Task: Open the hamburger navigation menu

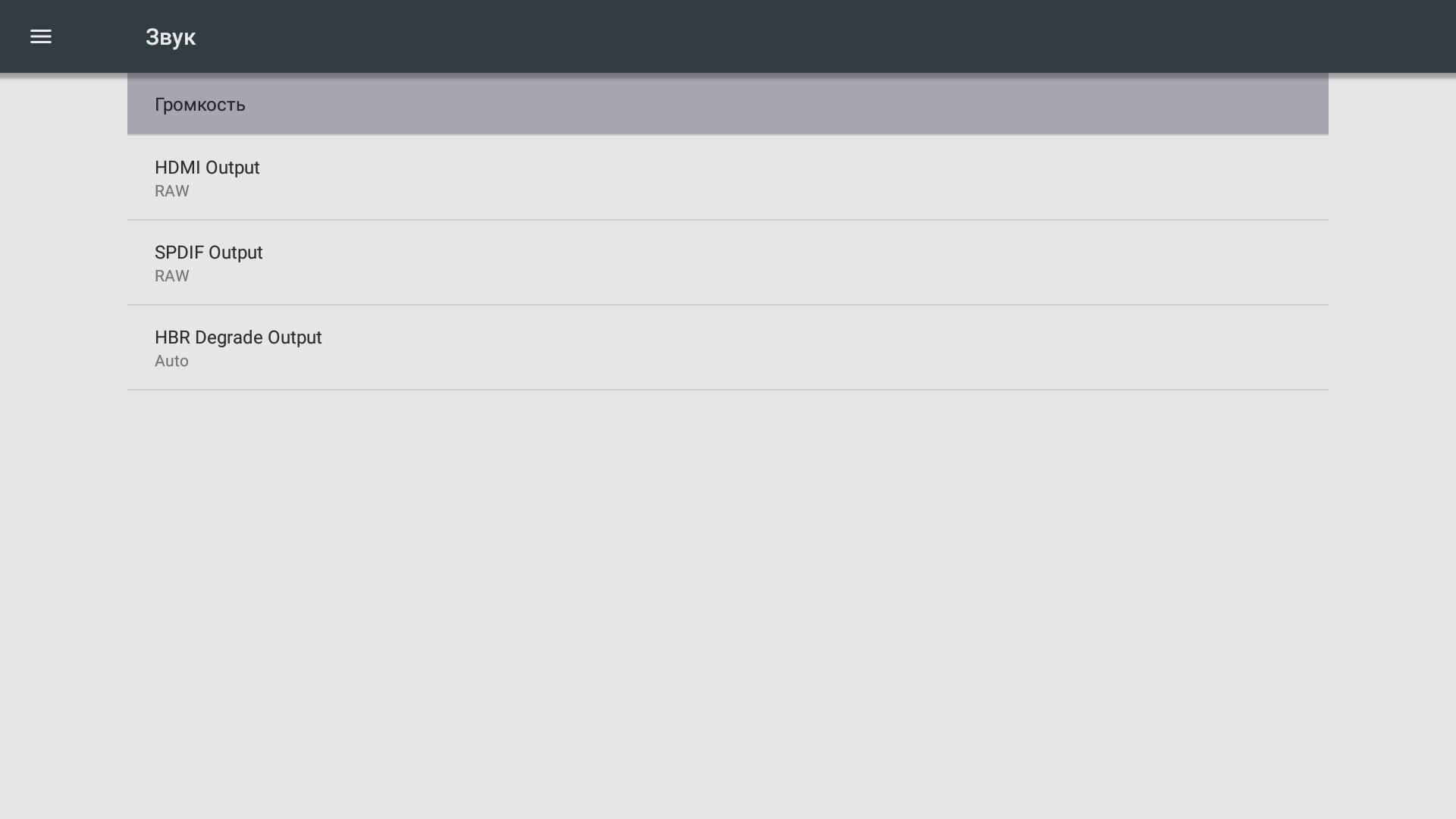Action: point(41,36)
